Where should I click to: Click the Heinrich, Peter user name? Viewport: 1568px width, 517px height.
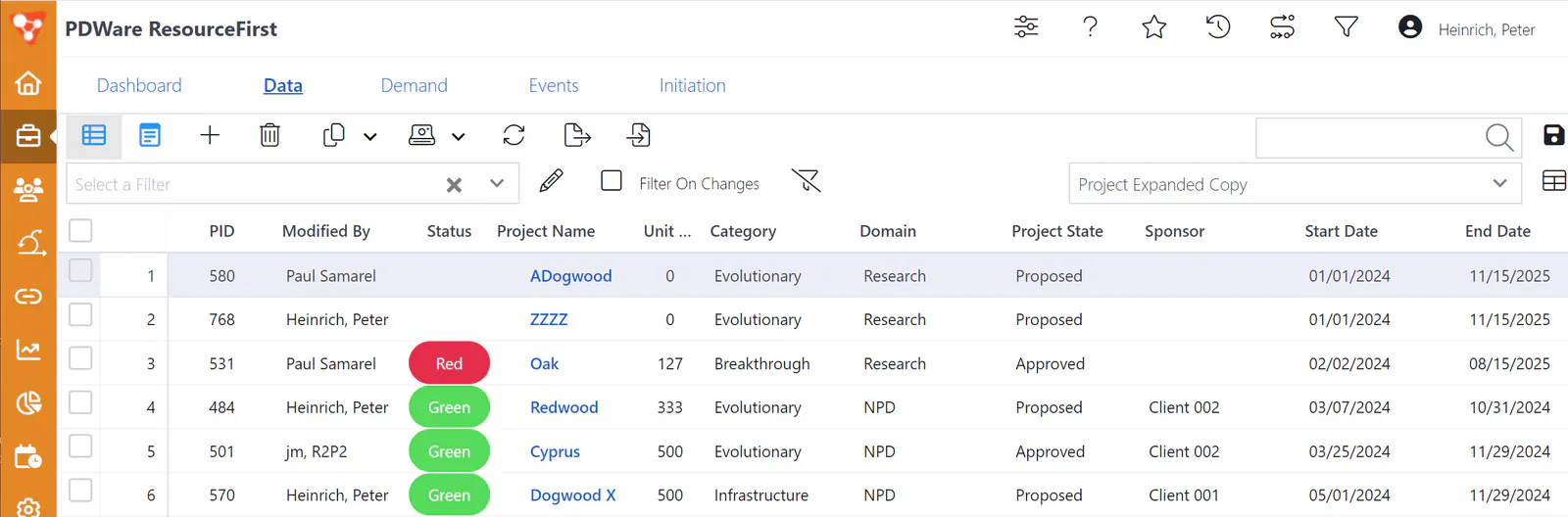[1487, 29]
